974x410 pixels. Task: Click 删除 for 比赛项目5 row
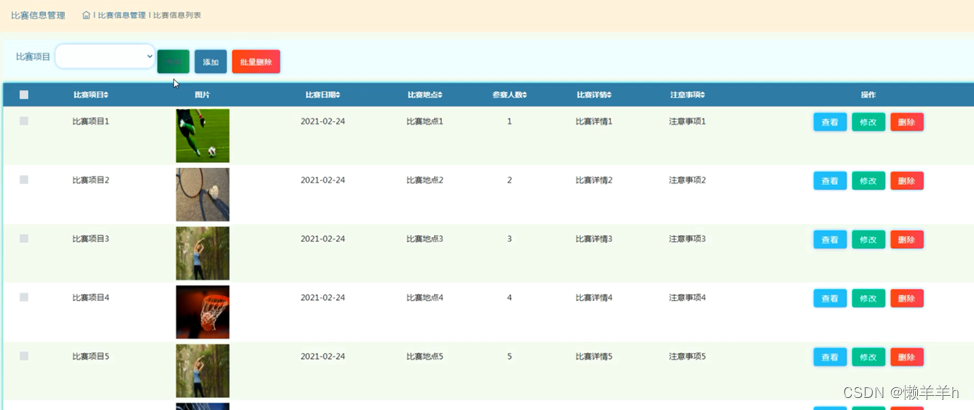pos(907,357)
